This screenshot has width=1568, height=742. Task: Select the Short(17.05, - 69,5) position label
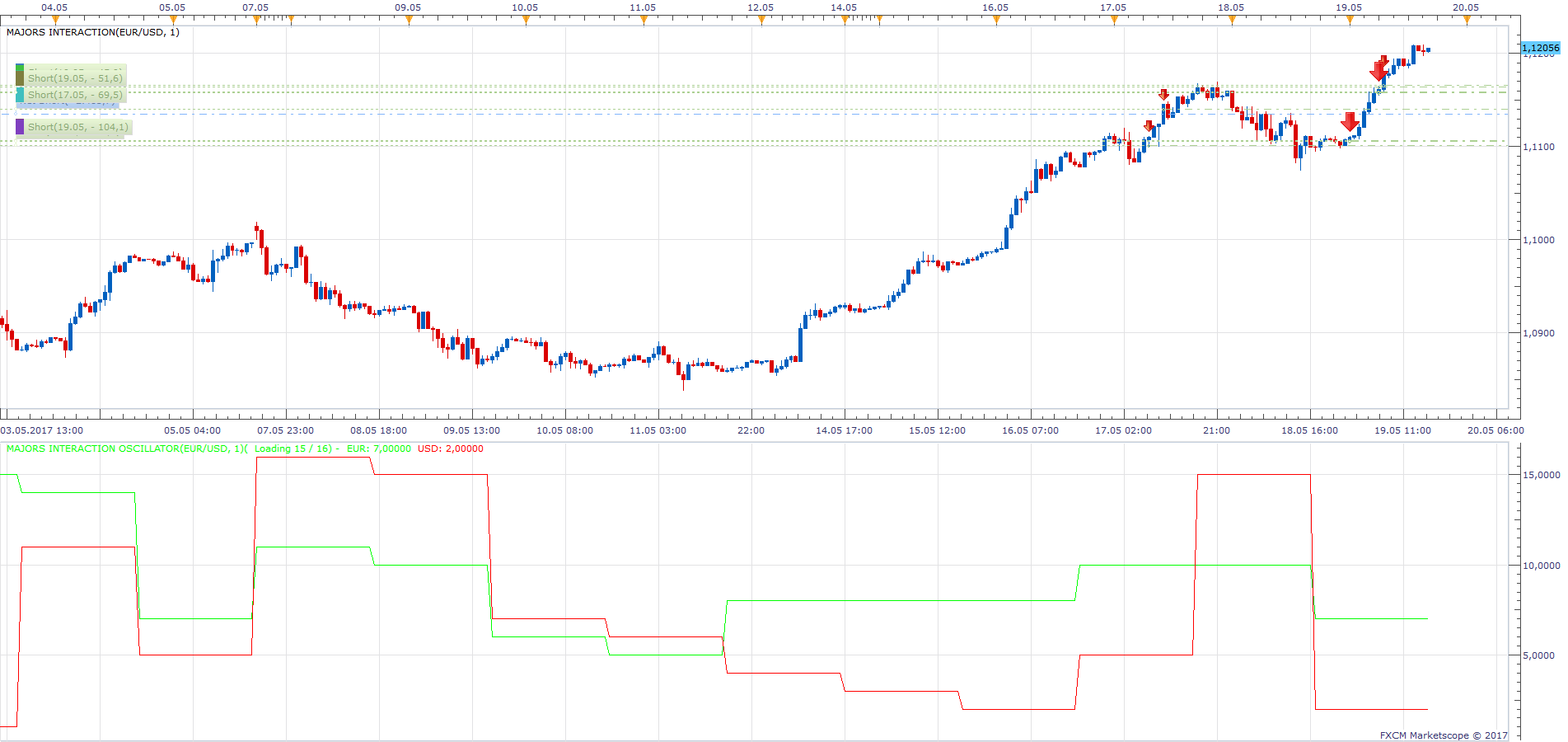pos(75,95)
